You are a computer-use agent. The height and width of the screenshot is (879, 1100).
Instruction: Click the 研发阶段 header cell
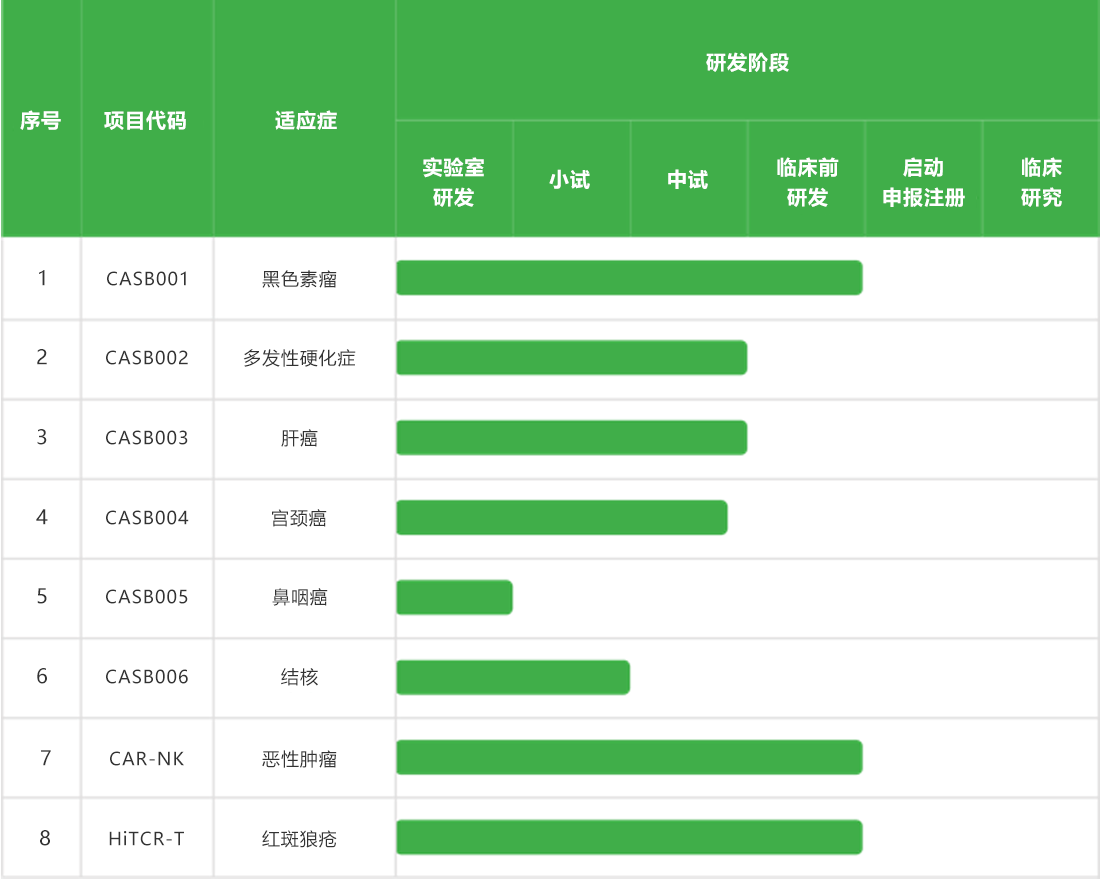pyautogui.click(x=747, y=62)
